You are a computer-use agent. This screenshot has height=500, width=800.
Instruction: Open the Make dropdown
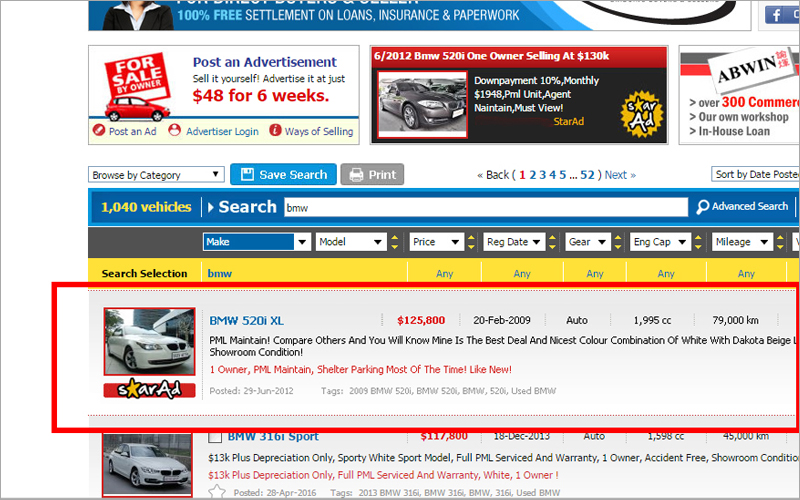(x=257, y=242)
